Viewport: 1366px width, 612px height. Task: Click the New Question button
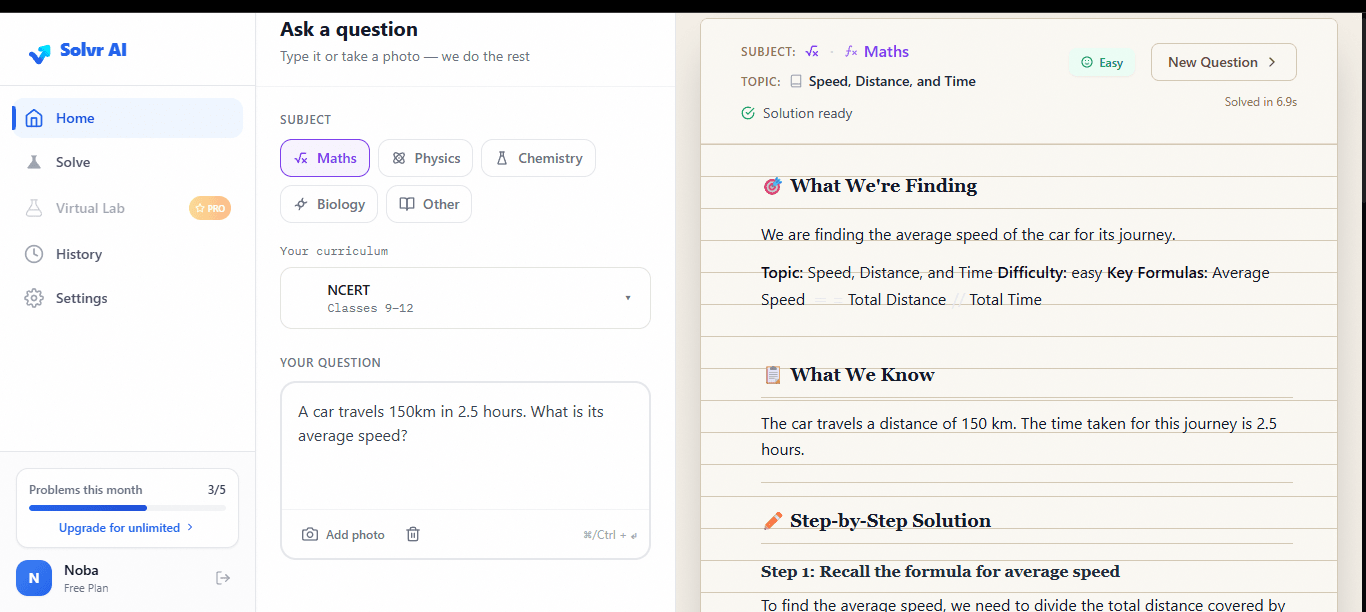coord(1224,62)
